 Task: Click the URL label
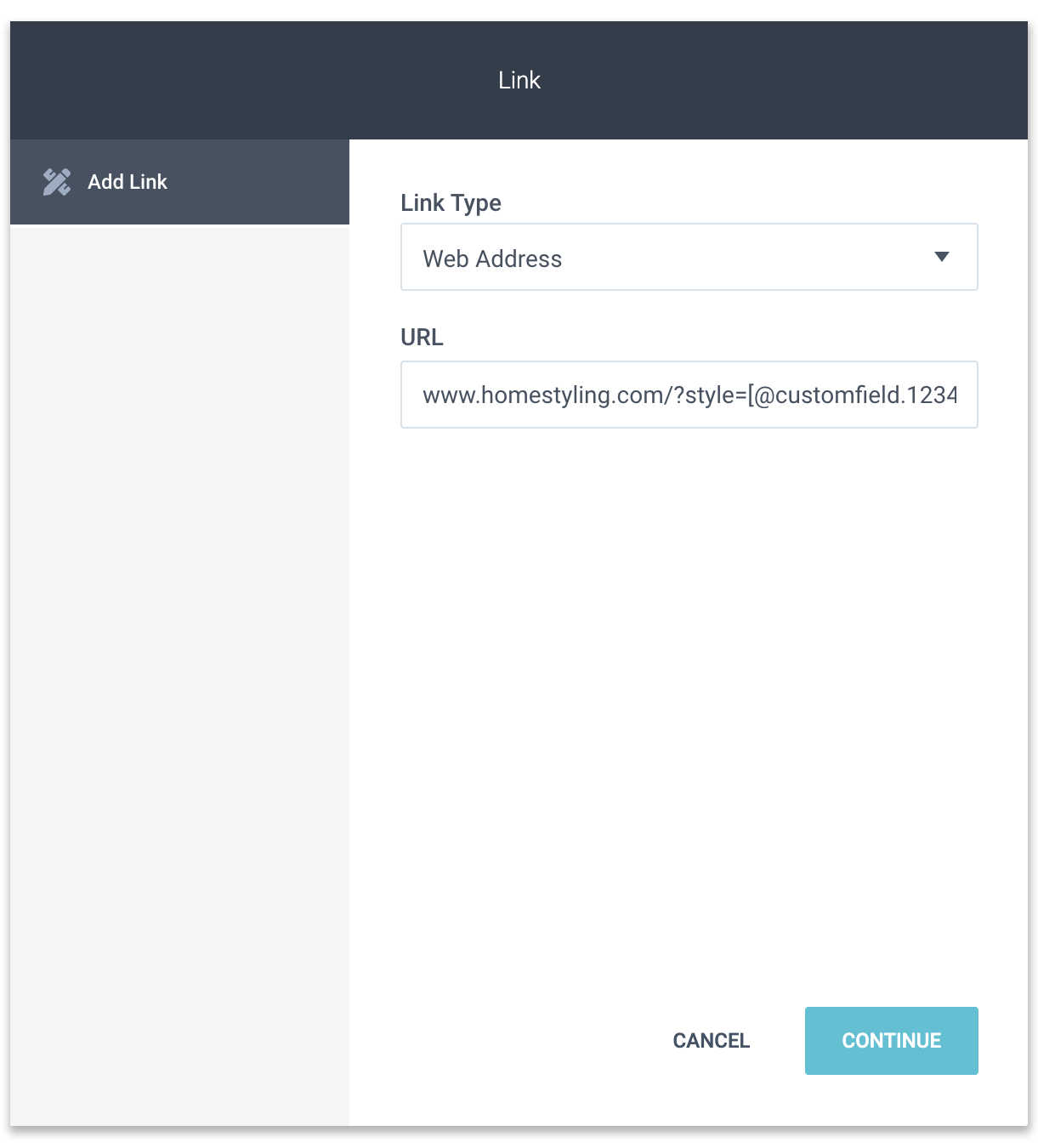[422, 338]
